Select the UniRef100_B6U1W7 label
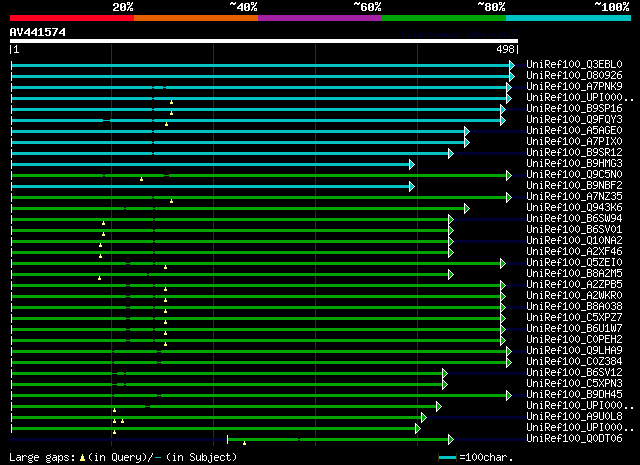640x465 pixels. pyautogui.click(x=574, y=329)
